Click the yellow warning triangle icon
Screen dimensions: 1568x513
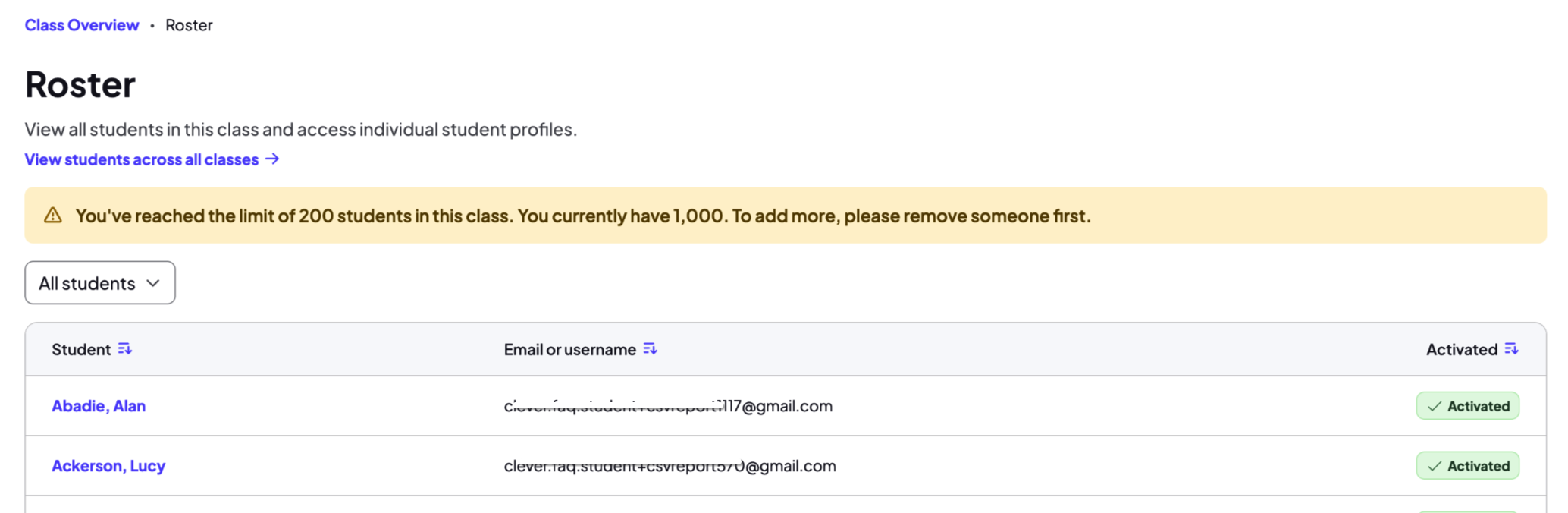[x=53, y=216]
